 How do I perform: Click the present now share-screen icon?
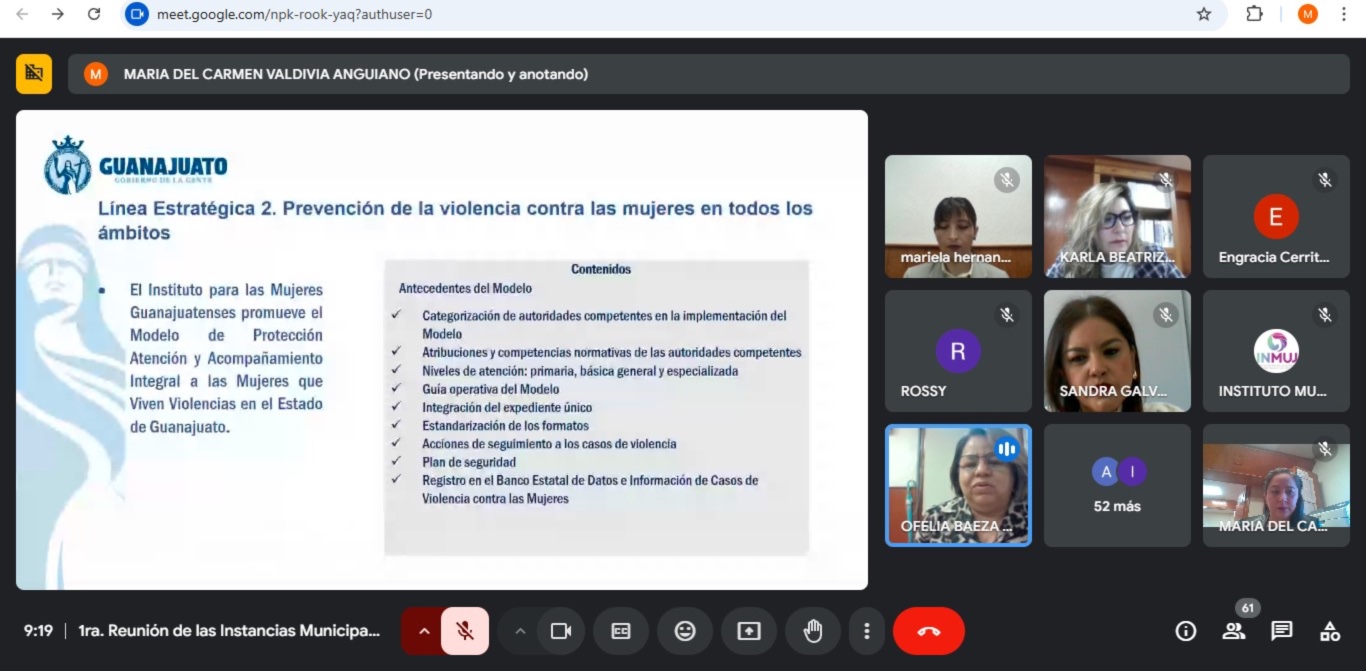coord(749,631)
